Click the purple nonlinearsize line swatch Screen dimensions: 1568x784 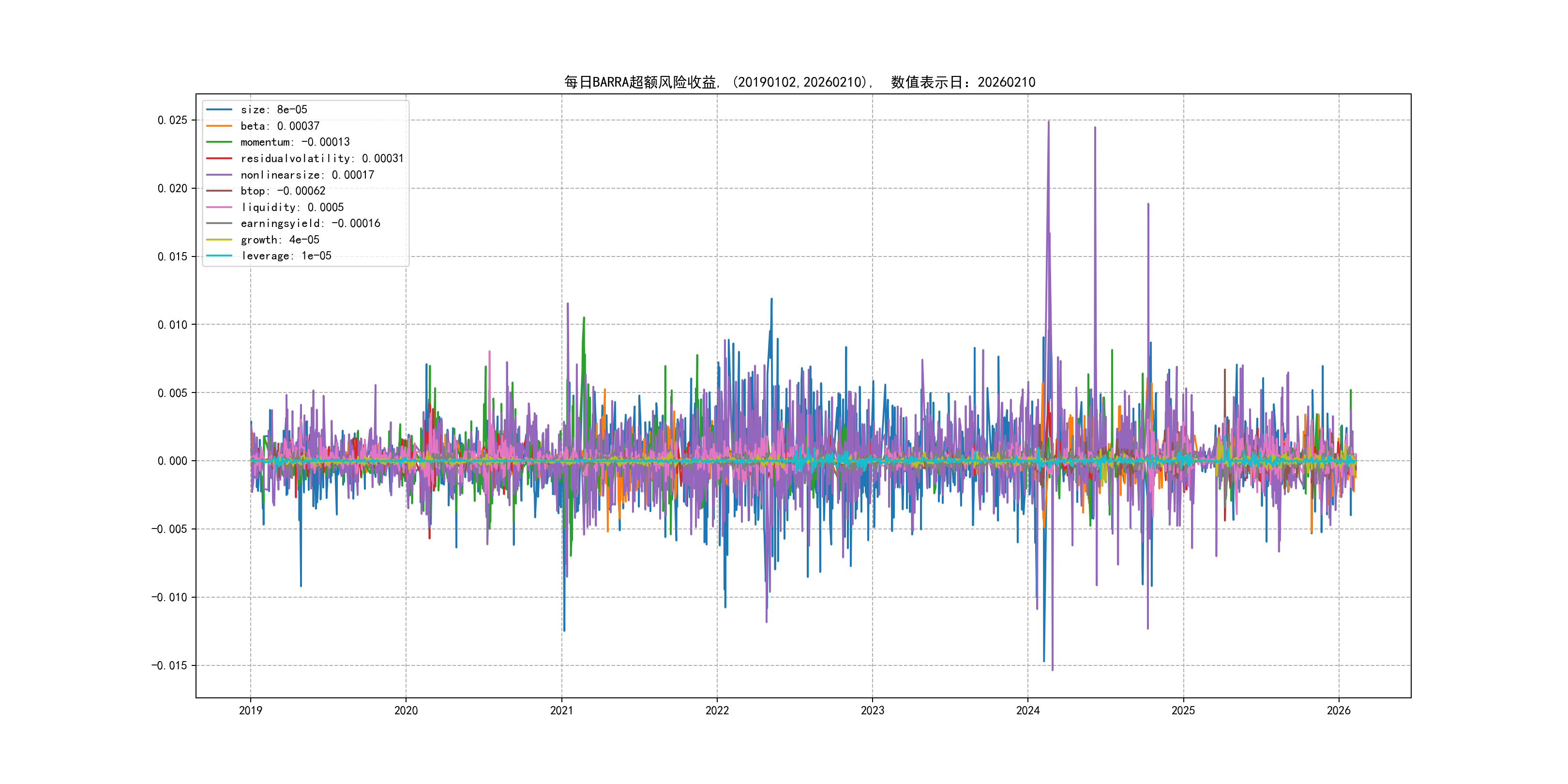click(219, 175)
